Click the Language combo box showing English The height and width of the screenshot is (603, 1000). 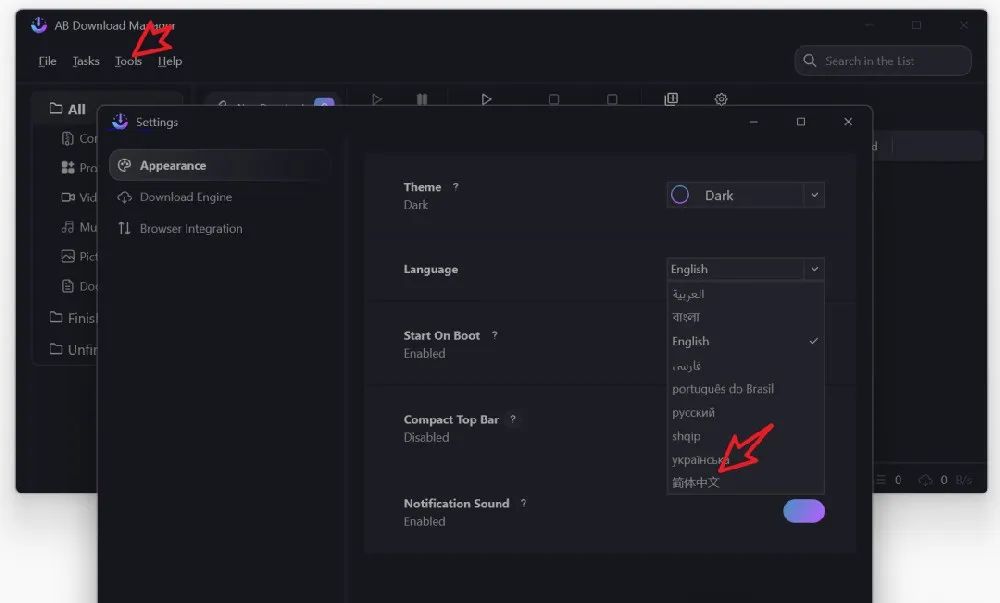(746, 269)
